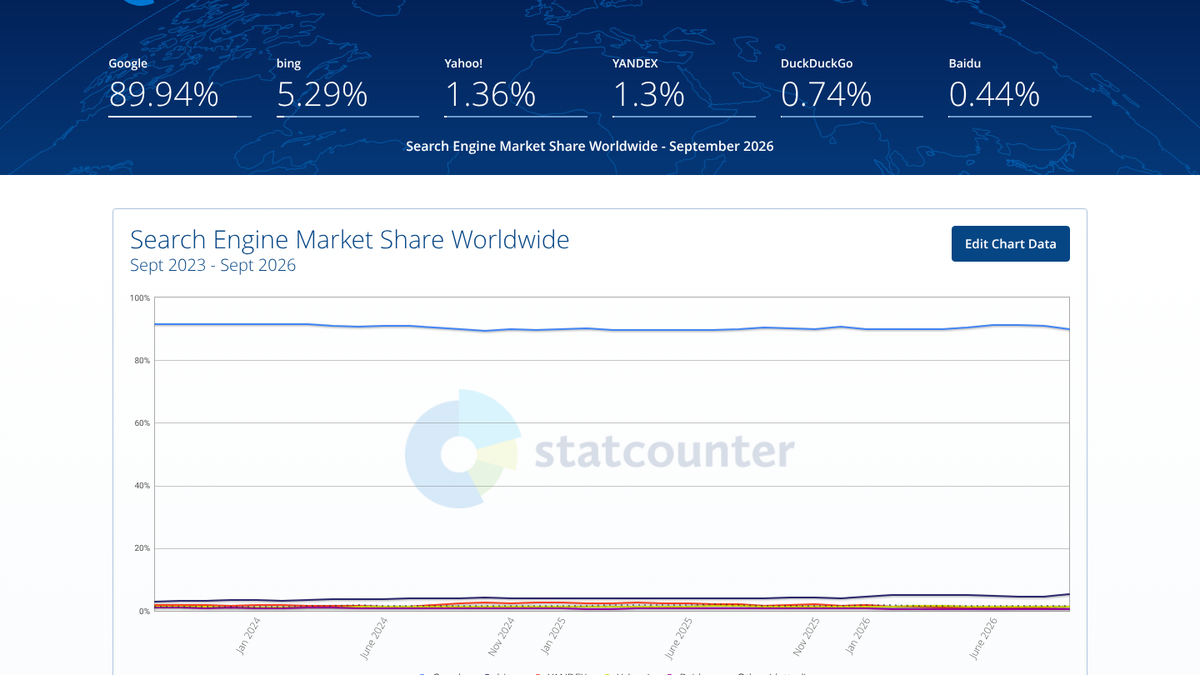Image resolution: width=1200 pixels, height=675 pixels.
Task: Click the Nov 2024 x-axis label
Action: [501, 636]
